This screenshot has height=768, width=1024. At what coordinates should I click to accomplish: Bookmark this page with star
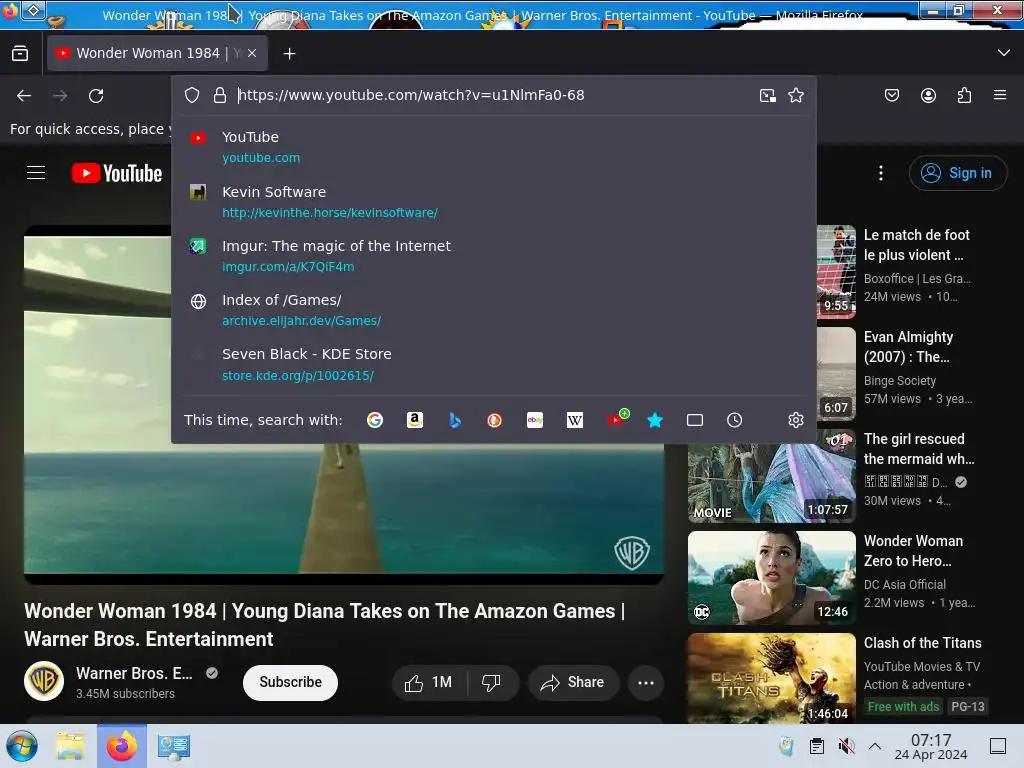pyautogui.click(x=795, y=95)
